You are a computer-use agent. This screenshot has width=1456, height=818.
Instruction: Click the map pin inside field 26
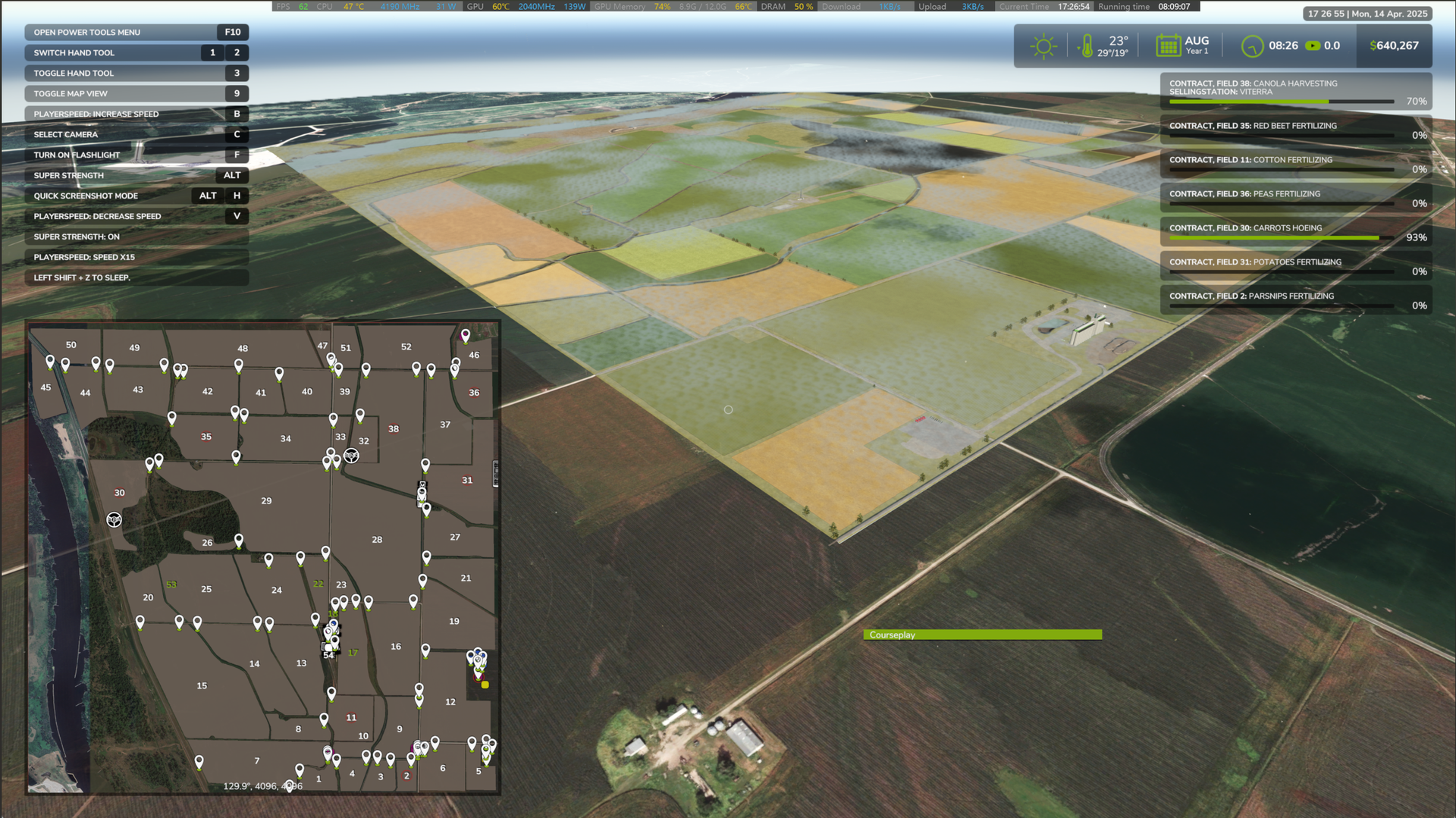239,540
